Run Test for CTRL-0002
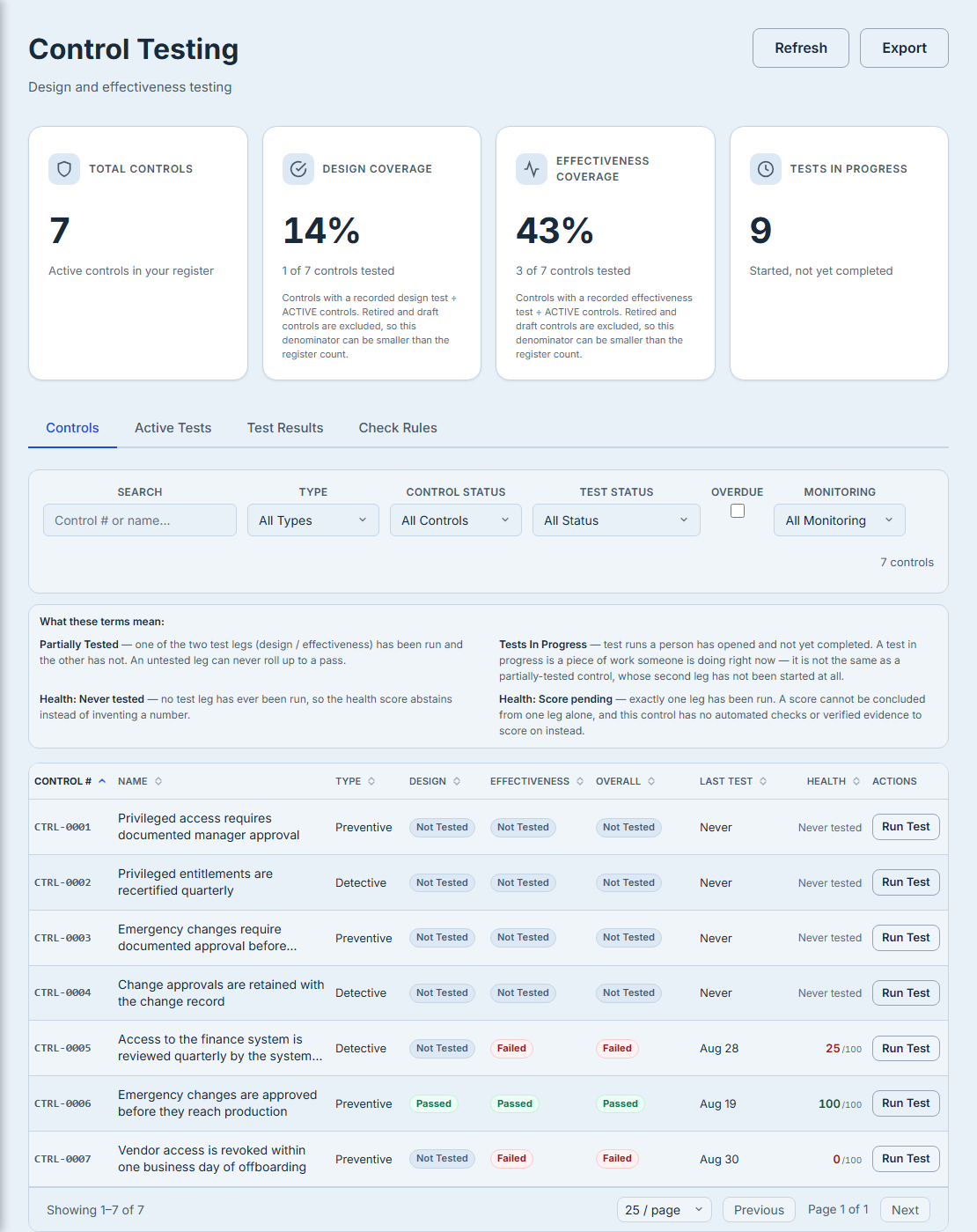977x1232 pixels. 906,882
